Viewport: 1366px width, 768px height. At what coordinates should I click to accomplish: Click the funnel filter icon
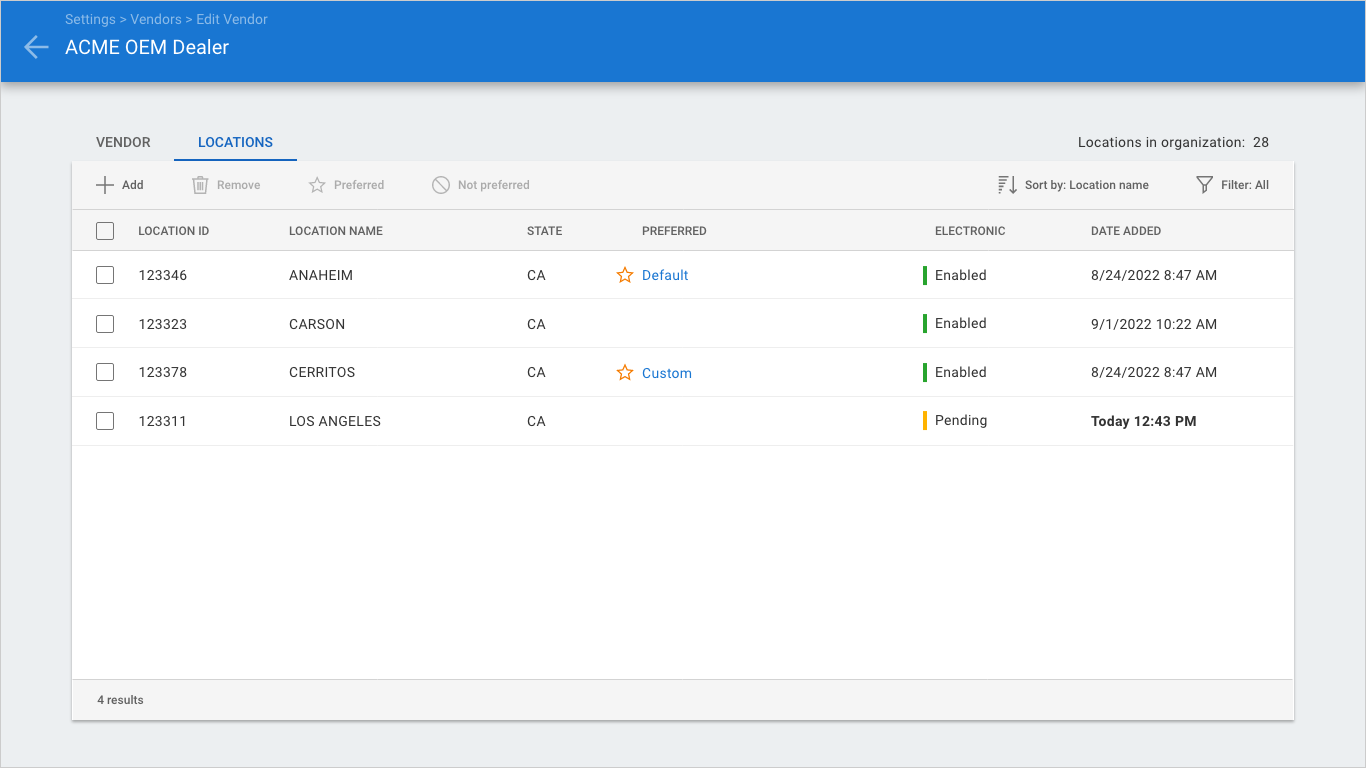pos(1205,185)
